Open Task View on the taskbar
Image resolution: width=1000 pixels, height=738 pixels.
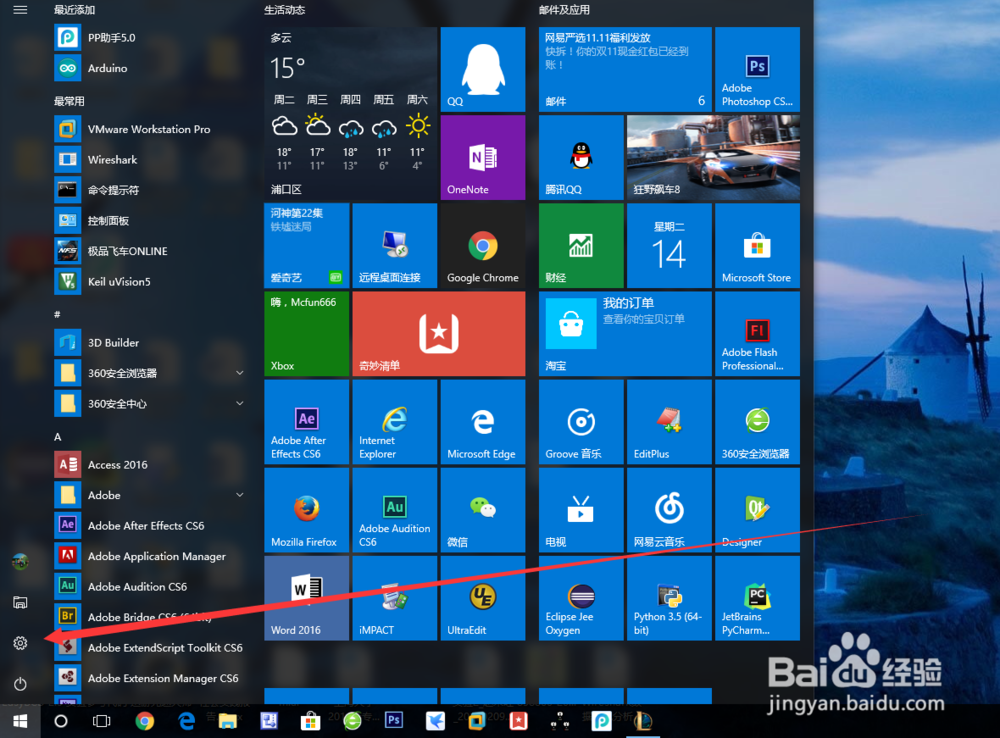point(101,721)
